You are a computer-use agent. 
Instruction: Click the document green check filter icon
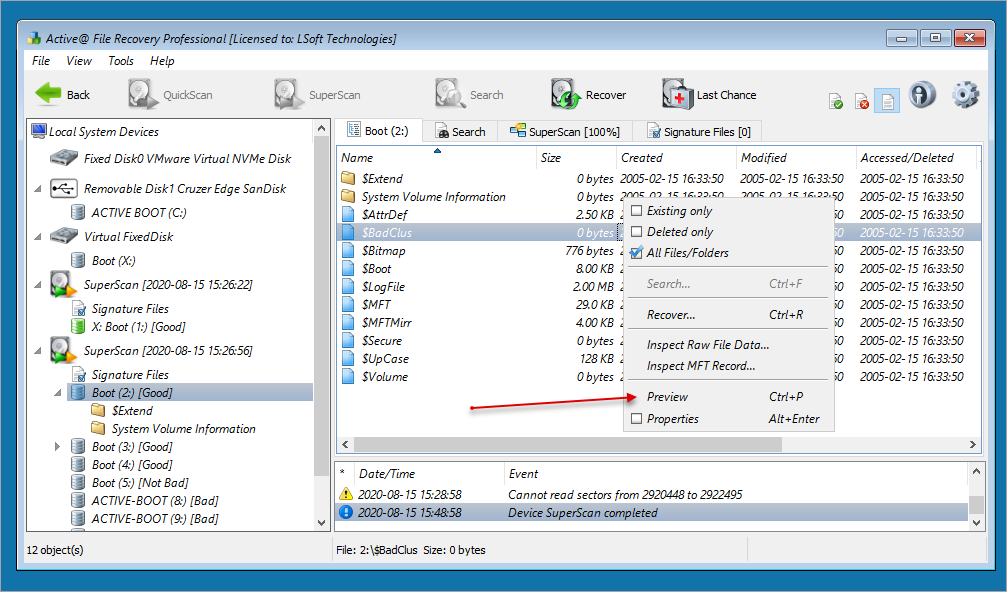click(x=836, y=101)
